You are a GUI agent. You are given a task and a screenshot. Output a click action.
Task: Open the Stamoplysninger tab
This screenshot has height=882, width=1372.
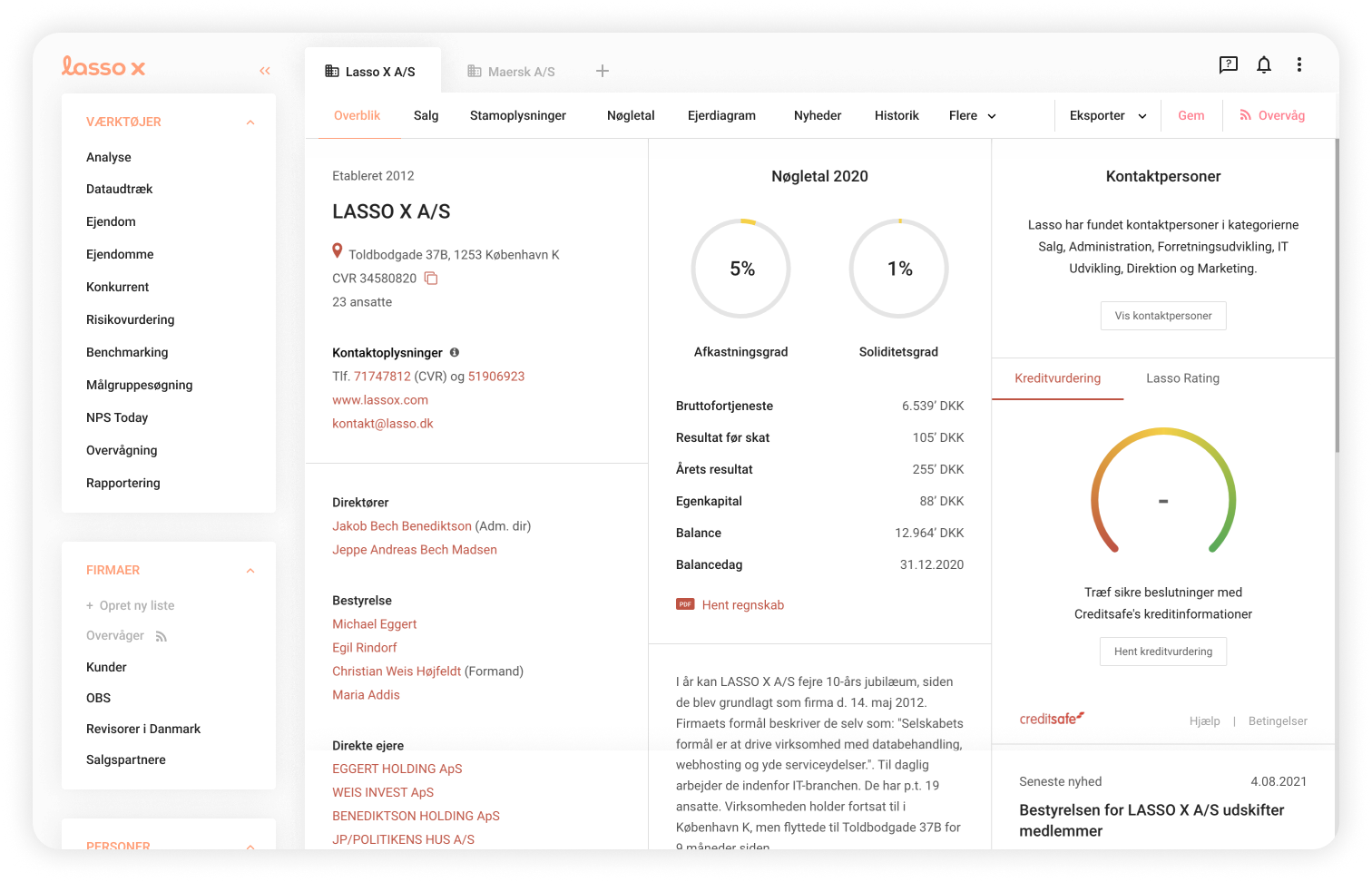tap(518, 116)
